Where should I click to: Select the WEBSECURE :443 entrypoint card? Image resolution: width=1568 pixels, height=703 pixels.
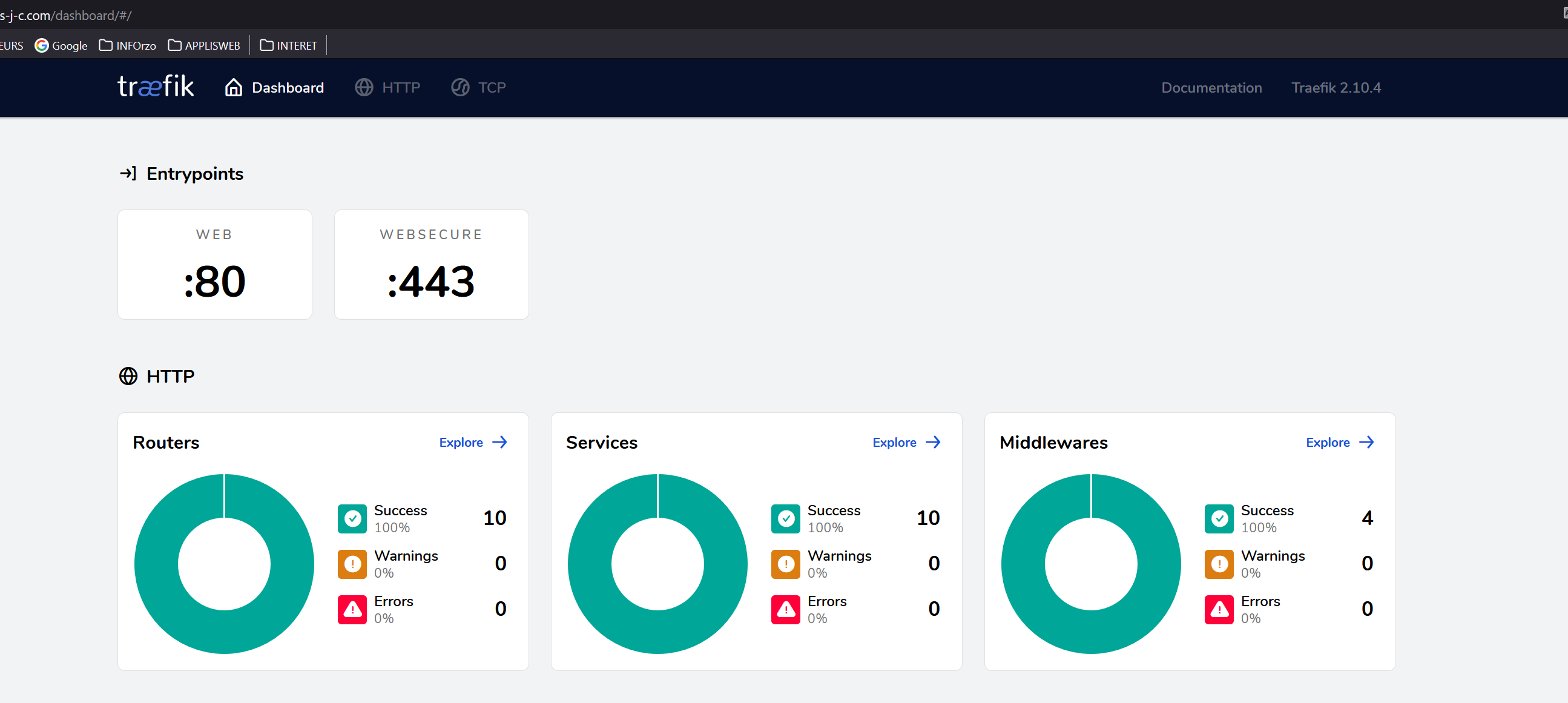pos(431,264)
